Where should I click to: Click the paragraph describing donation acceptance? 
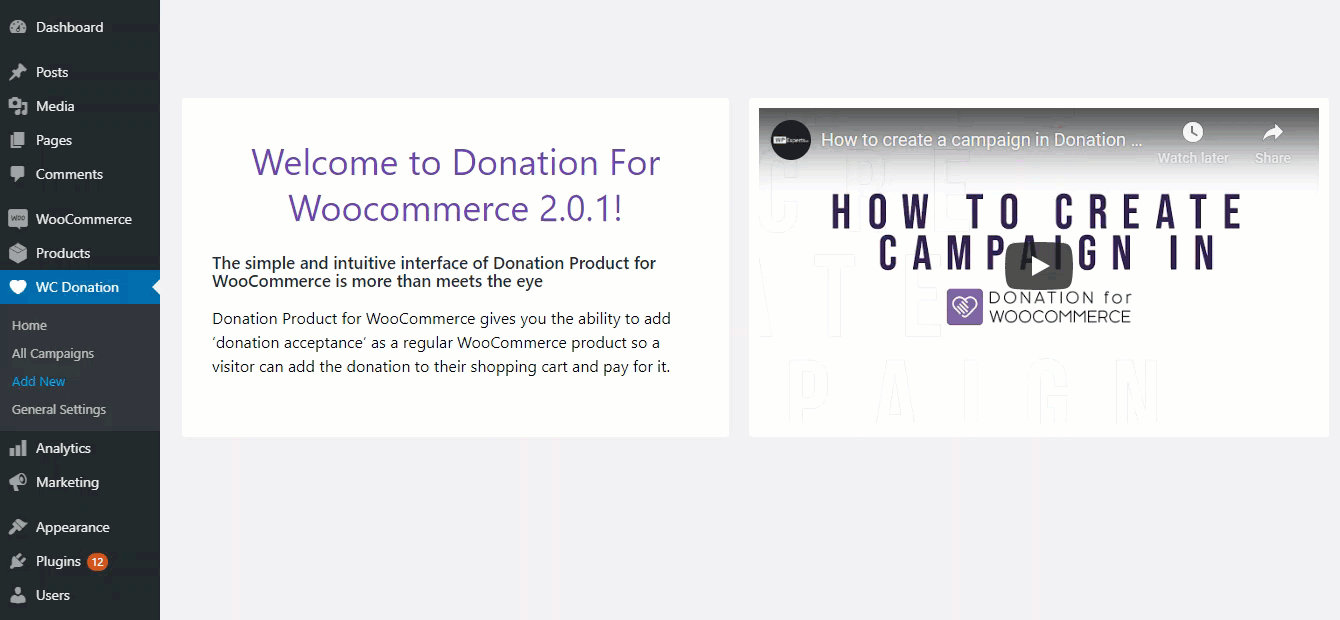pos(441,343)
